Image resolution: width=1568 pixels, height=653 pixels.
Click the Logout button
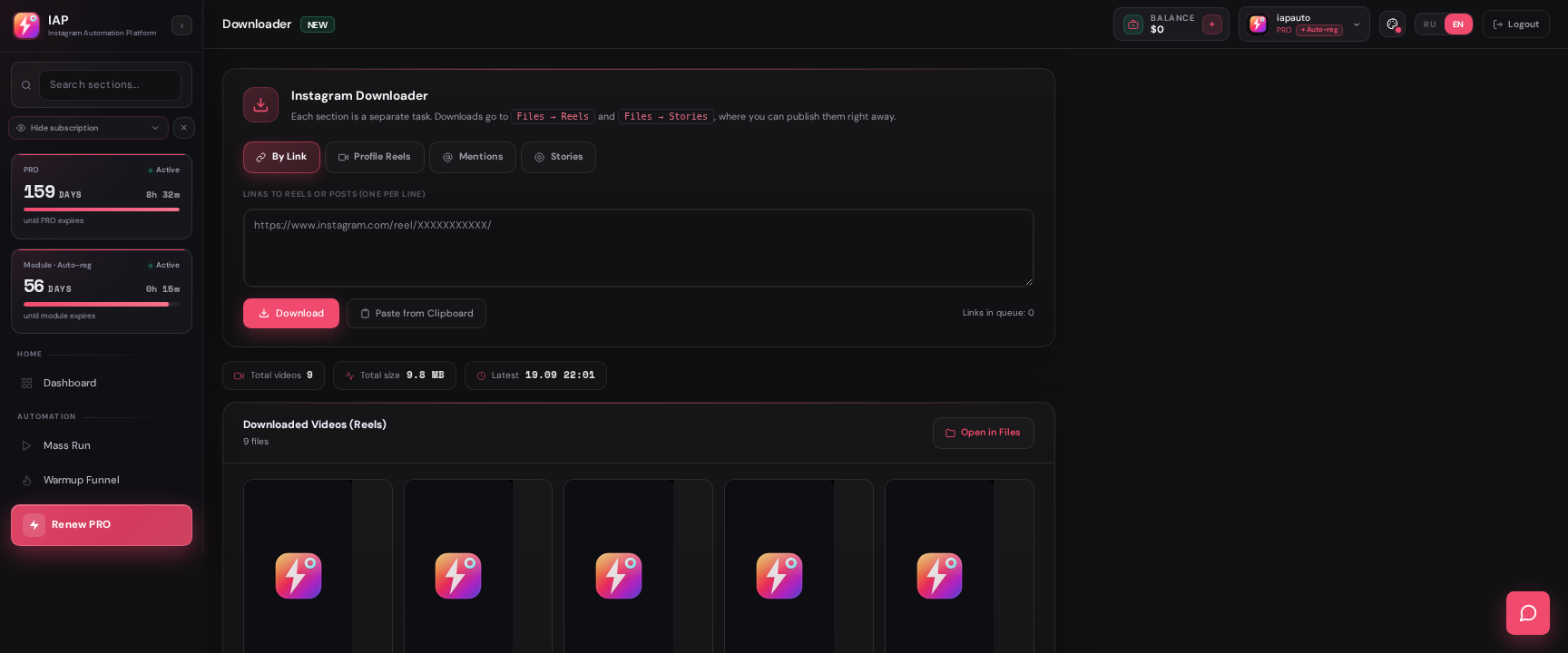click(1515, 24)
